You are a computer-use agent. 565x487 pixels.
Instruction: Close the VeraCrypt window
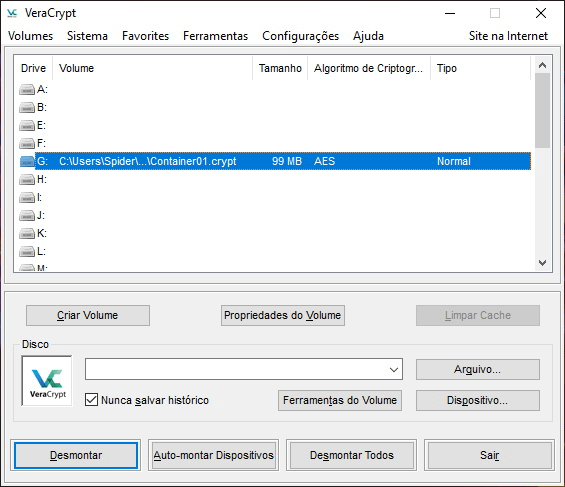(x=540, y=13)
